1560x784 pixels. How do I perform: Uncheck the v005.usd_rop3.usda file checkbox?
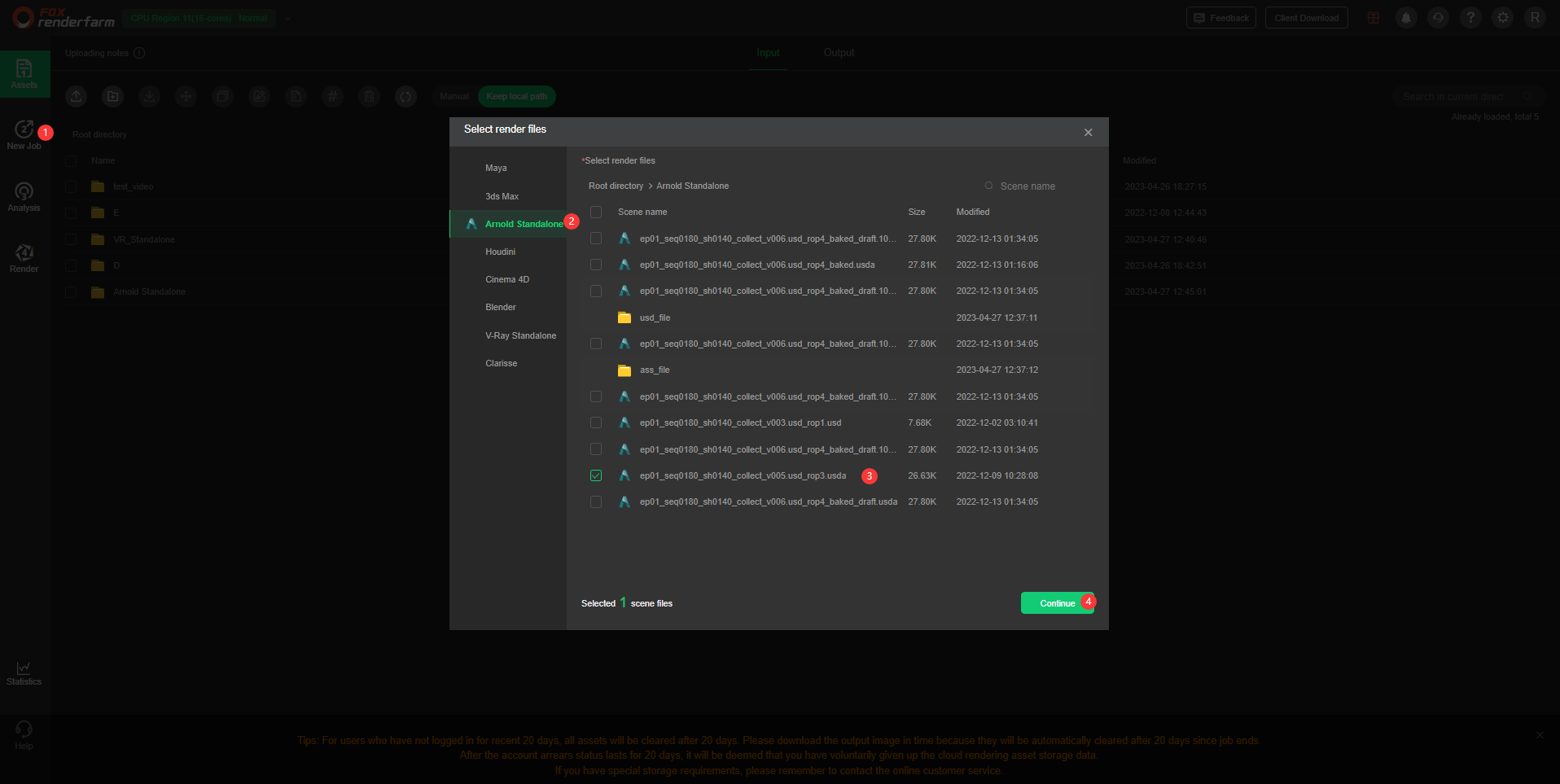[596, 475]
